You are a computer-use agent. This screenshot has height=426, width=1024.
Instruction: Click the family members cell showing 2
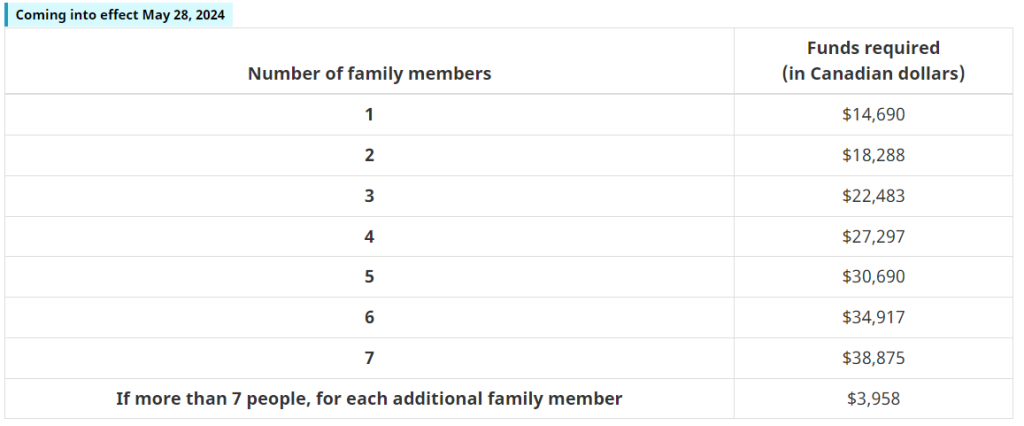(369, 156)
